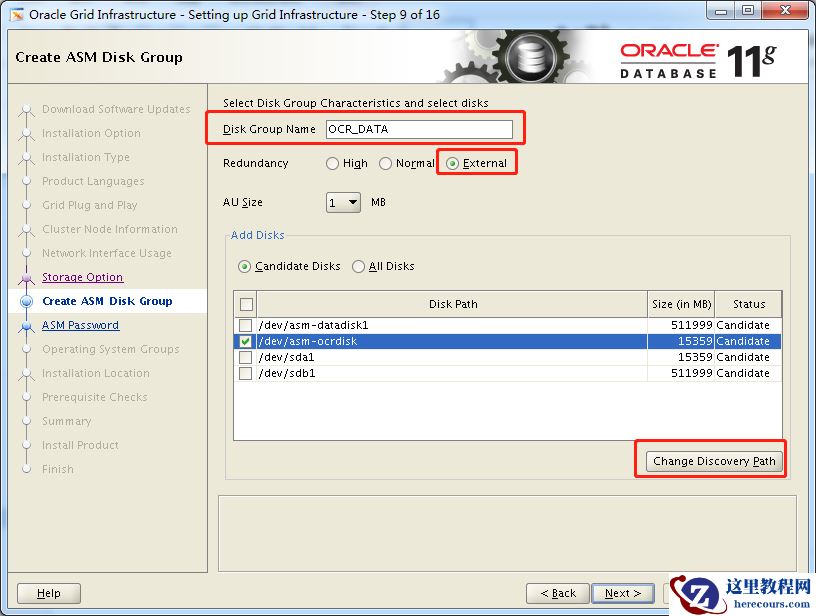Click the Operating System Groups step
The height and width of the screenshot is (616, 816).
tap(111, 349)
